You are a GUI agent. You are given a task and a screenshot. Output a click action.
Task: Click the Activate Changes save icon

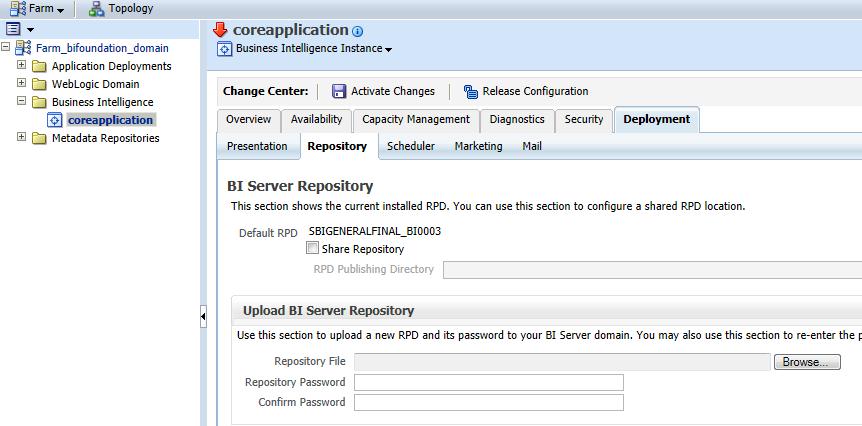coord(339,91)
